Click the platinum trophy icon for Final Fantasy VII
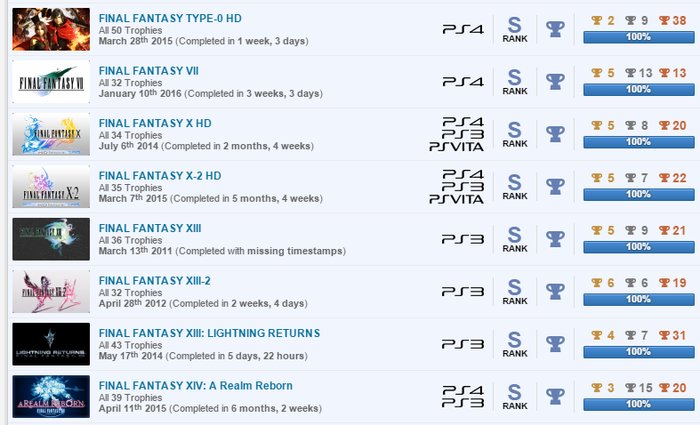 pyautogui.click(x=555, y=82)
